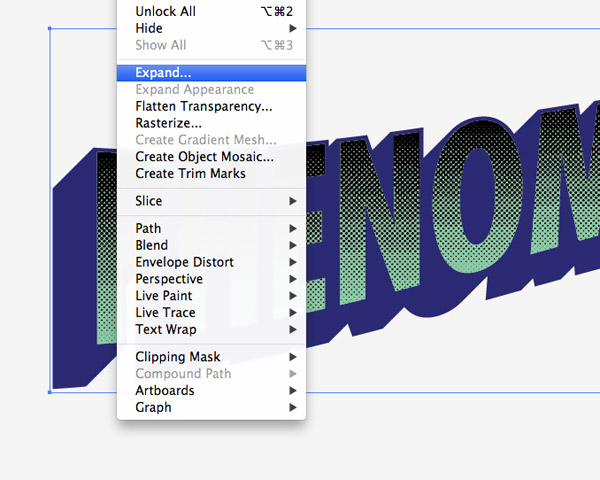The width and height of the screenshot is (600, 480).
Task: Click Flatten Transparency... option
Action: pos(211,106)
